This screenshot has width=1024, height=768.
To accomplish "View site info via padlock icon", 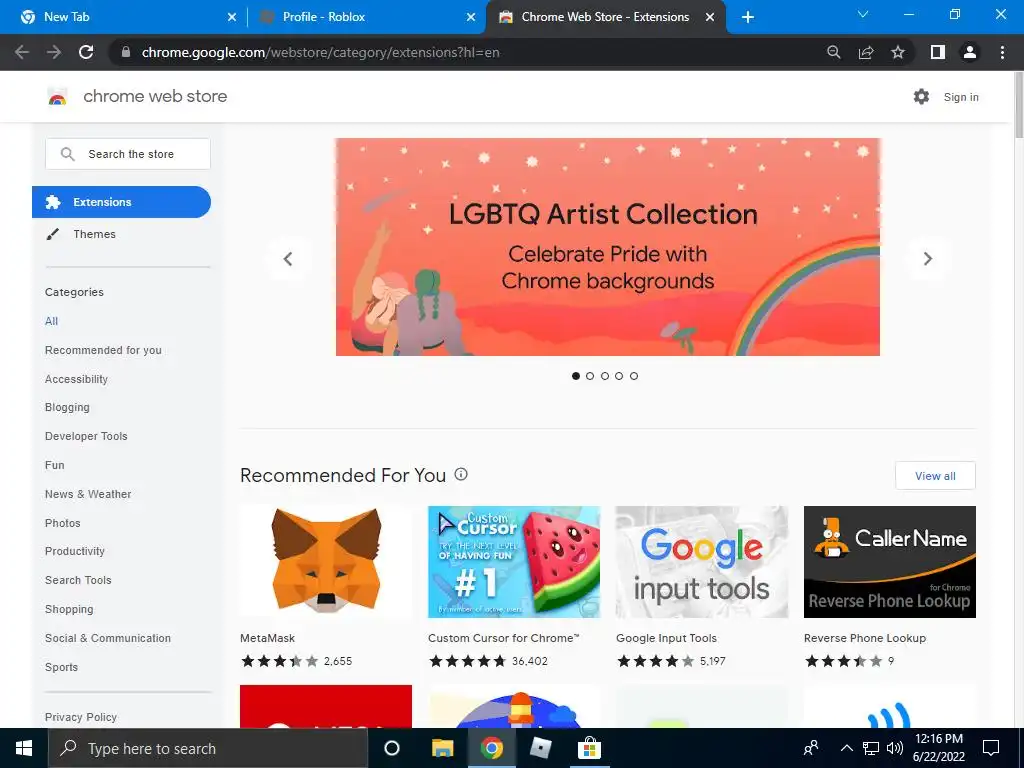I will tap(126, 52).
